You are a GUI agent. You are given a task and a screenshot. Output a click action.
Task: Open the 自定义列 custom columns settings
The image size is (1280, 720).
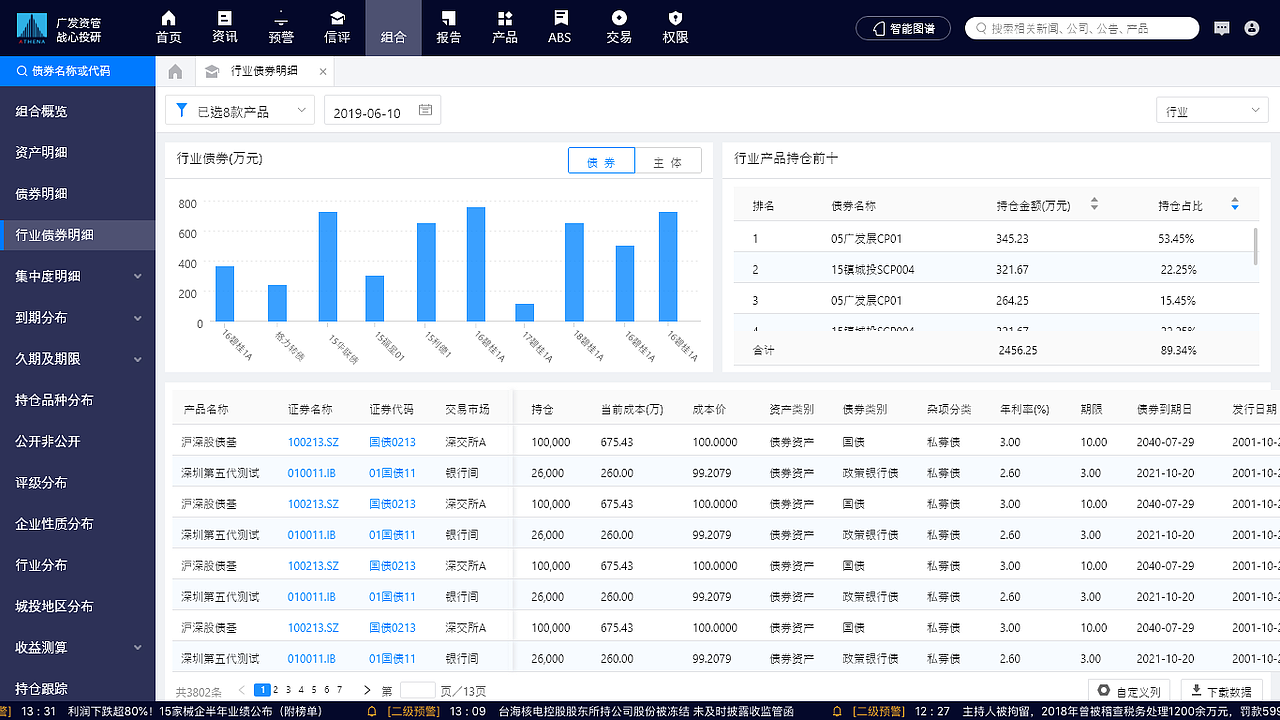pos(1130,691)
